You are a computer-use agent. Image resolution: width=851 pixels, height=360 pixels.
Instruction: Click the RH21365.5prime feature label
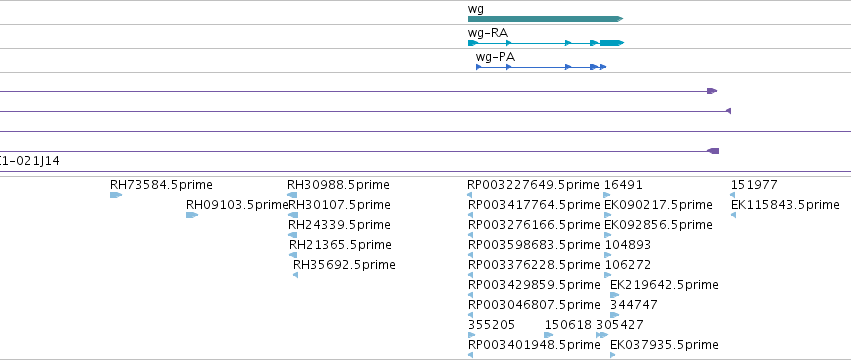(x=340, y=245)
